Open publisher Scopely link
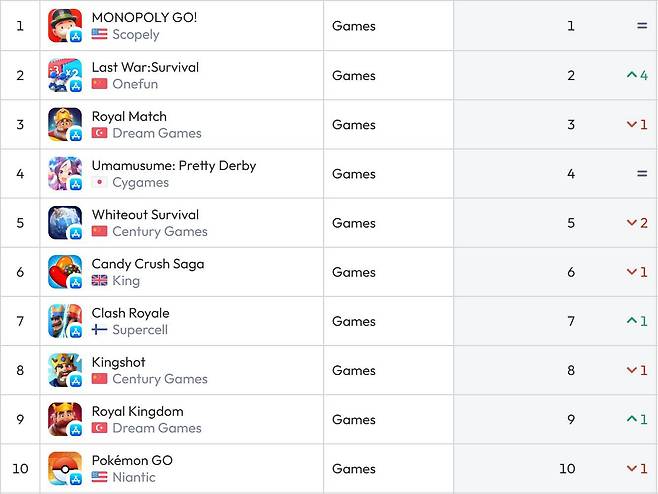658x494 pixels. (x=136, y=34)
